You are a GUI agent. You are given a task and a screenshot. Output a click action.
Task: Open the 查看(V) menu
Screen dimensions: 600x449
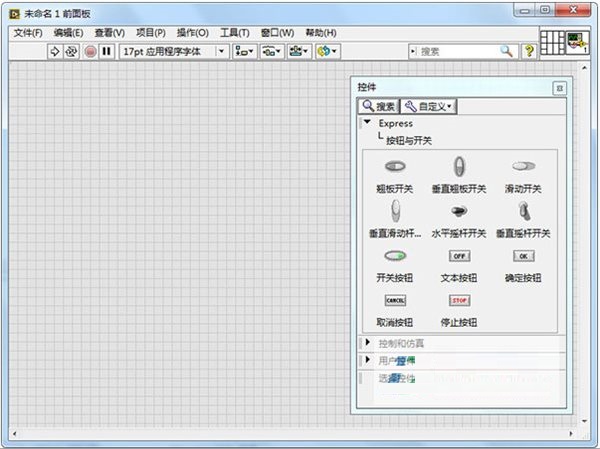pyautogui.click(x=109, y=33)
